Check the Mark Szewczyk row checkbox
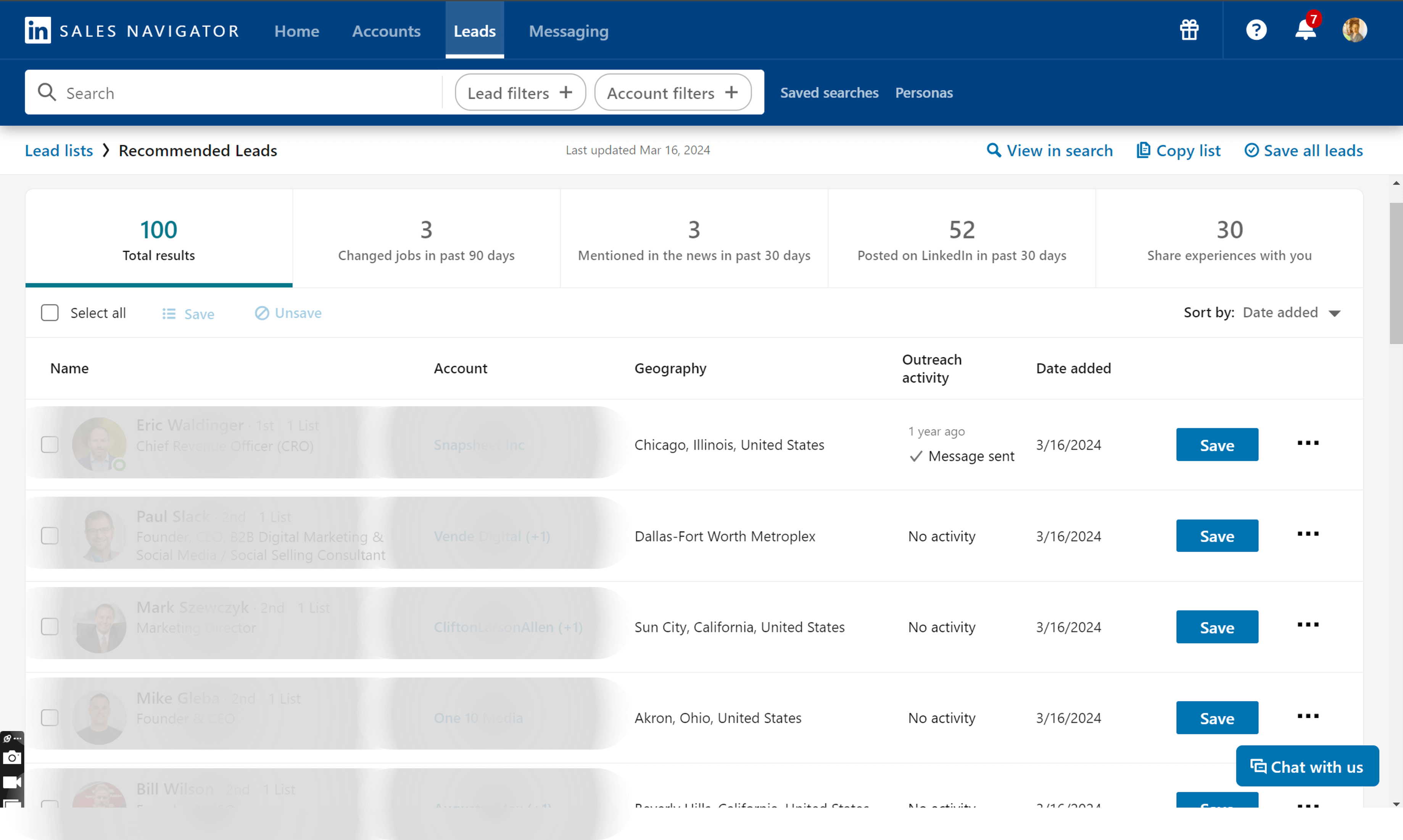Viewport: 1403px width, 840px height. 50,627
